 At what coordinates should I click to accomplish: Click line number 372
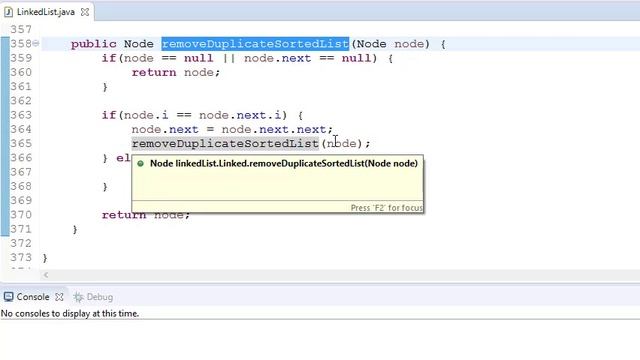21,243
